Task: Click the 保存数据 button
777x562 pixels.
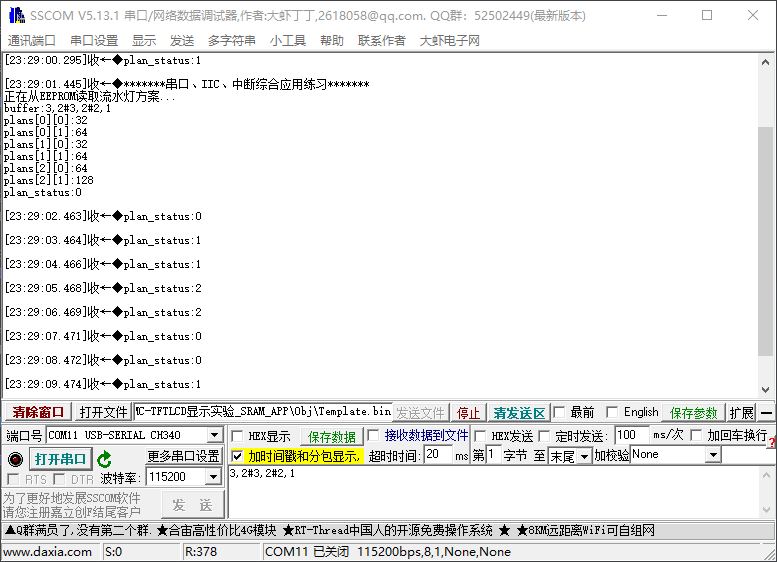Action: [x=332, y=437]
